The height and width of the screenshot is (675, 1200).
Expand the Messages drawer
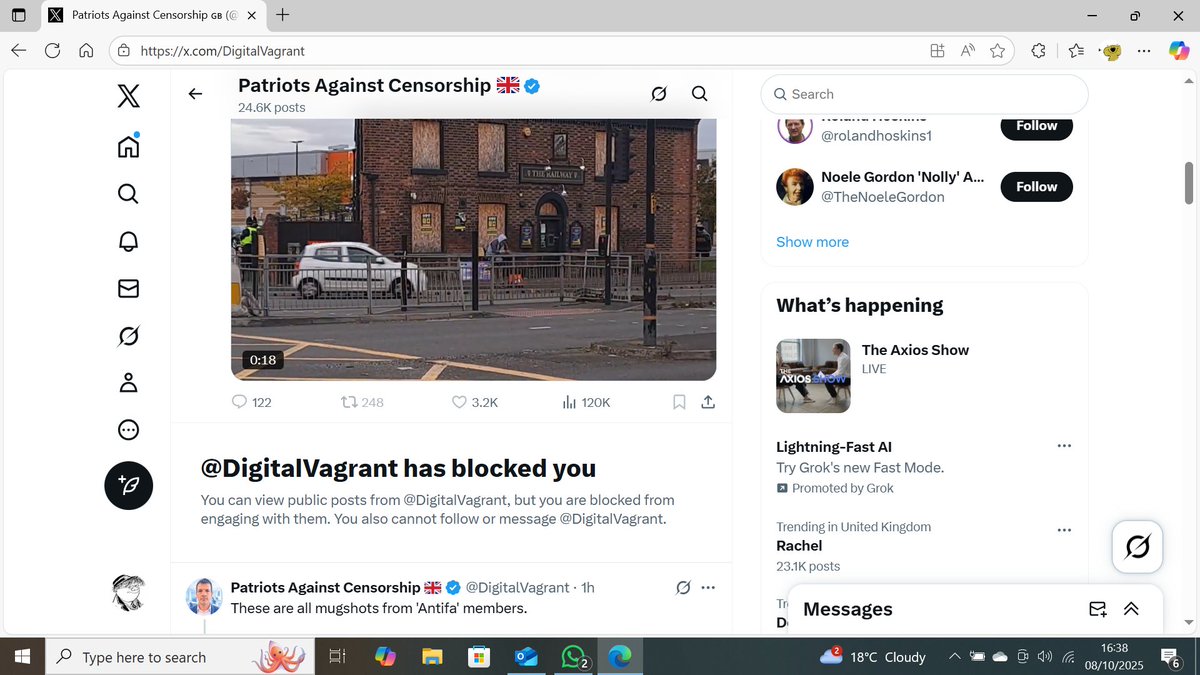coord(1131,609)
